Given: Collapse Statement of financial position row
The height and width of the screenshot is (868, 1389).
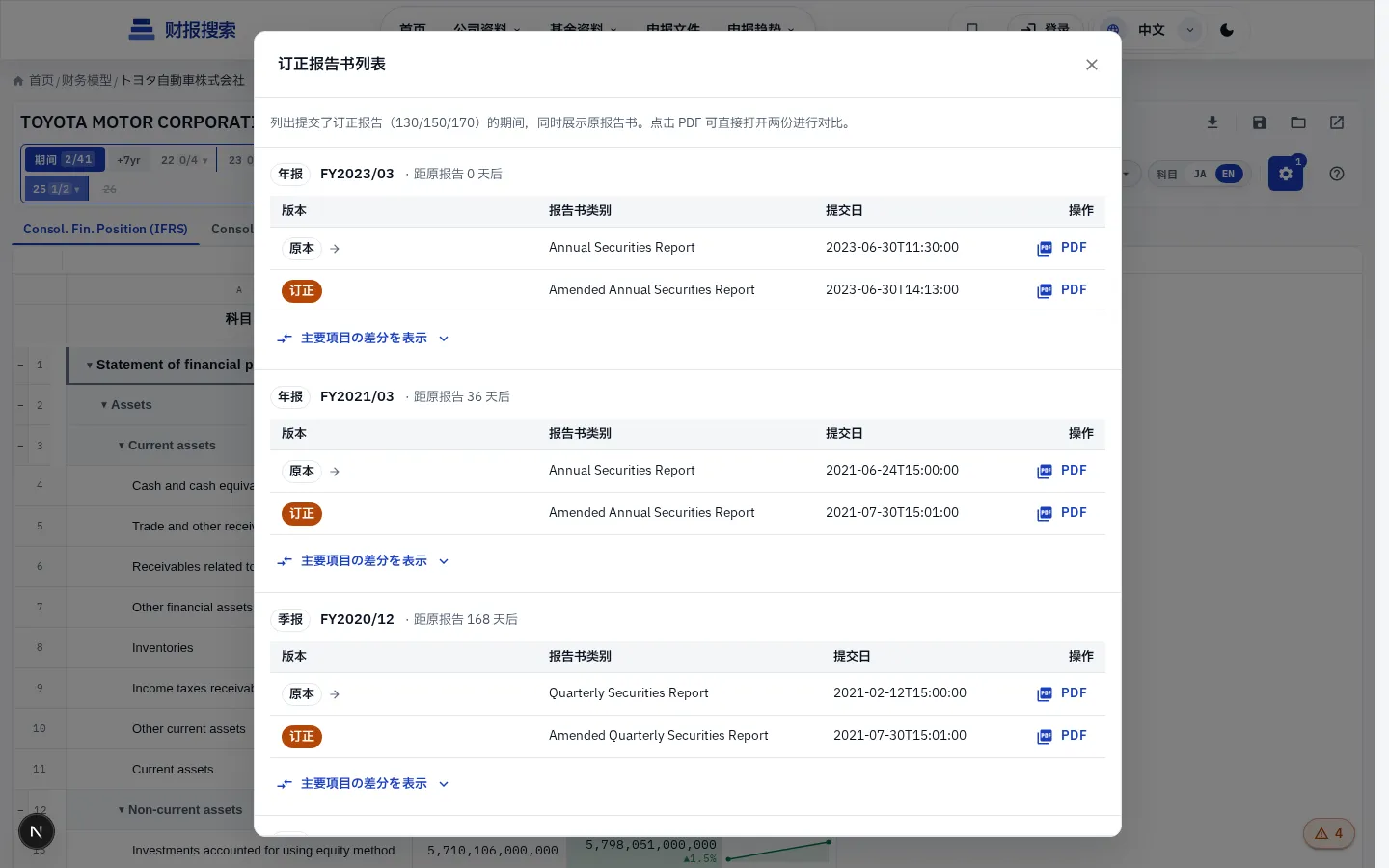Looking at the screenshot, I should (x=90, y=366).
